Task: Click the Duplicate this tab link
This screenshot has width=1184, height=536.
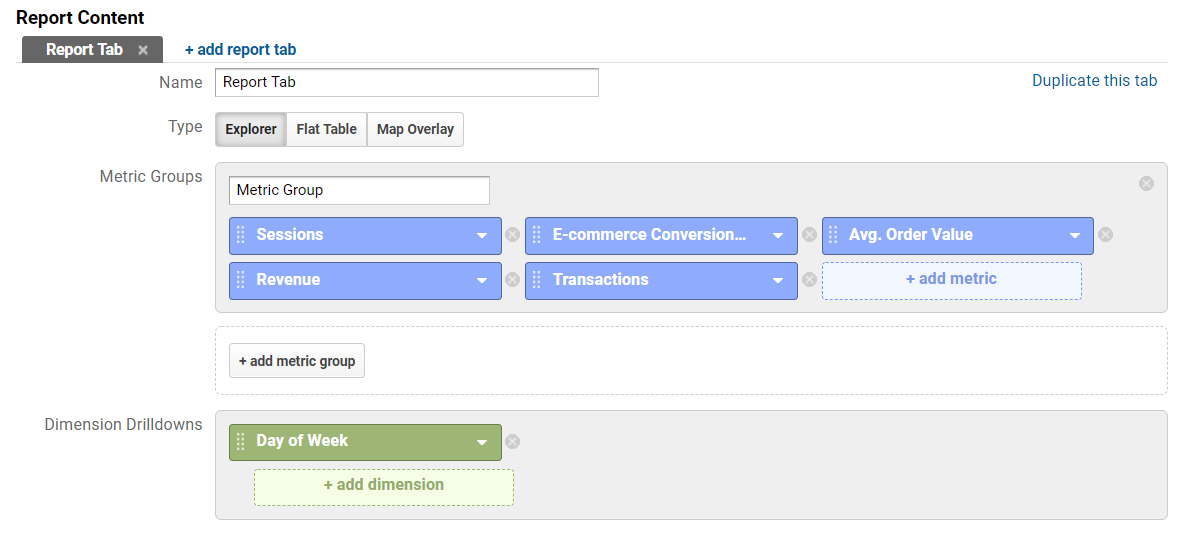Action: (x=1094, y=81)
